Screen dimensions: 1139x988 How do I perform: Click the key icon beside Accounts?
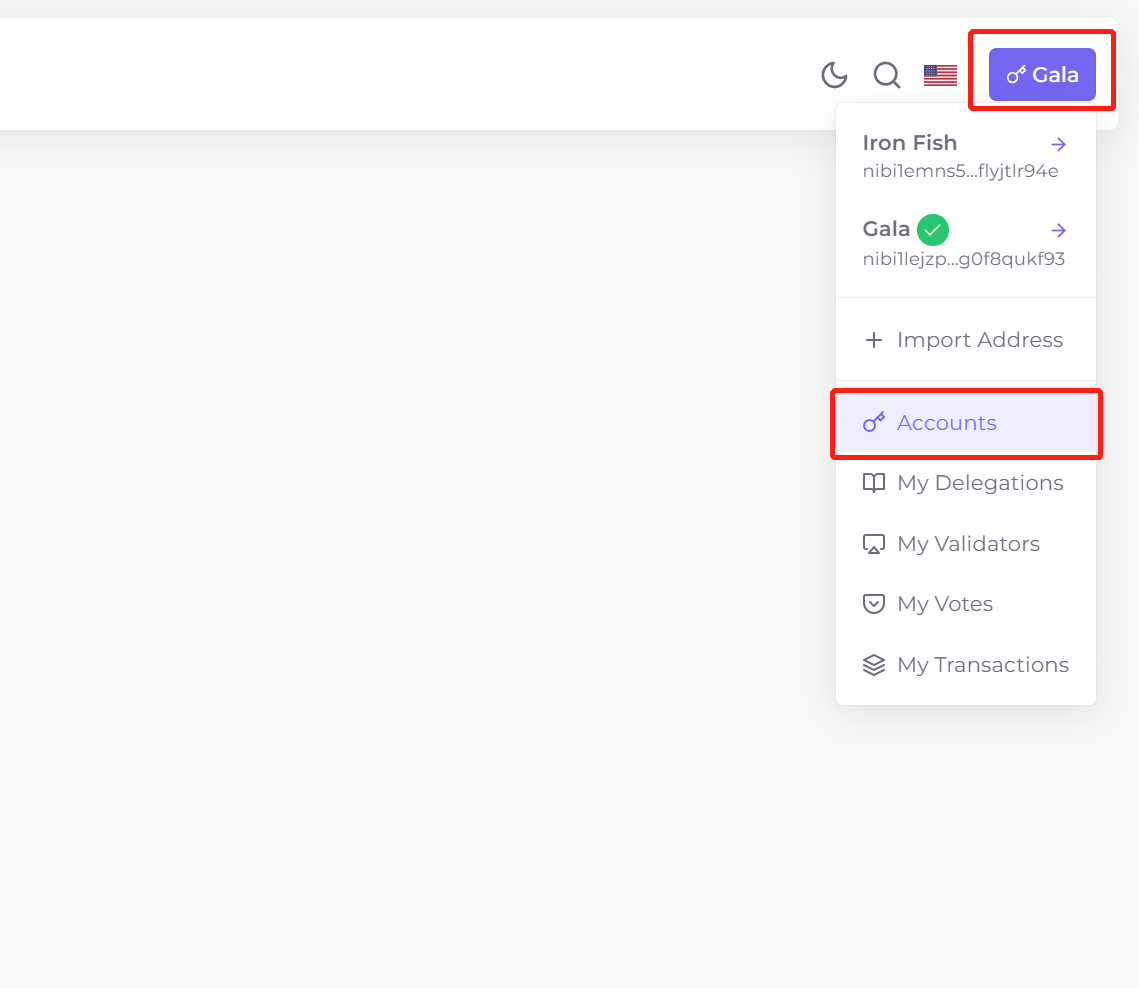click(x=874, y=422)
